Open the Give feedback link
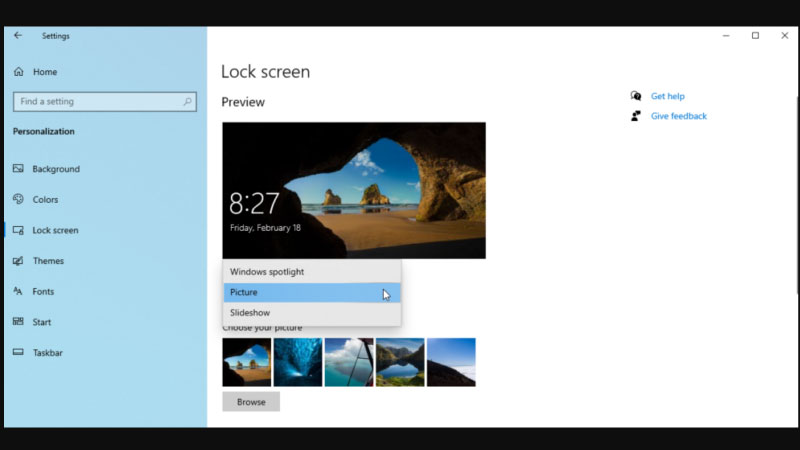 point(678,116)
